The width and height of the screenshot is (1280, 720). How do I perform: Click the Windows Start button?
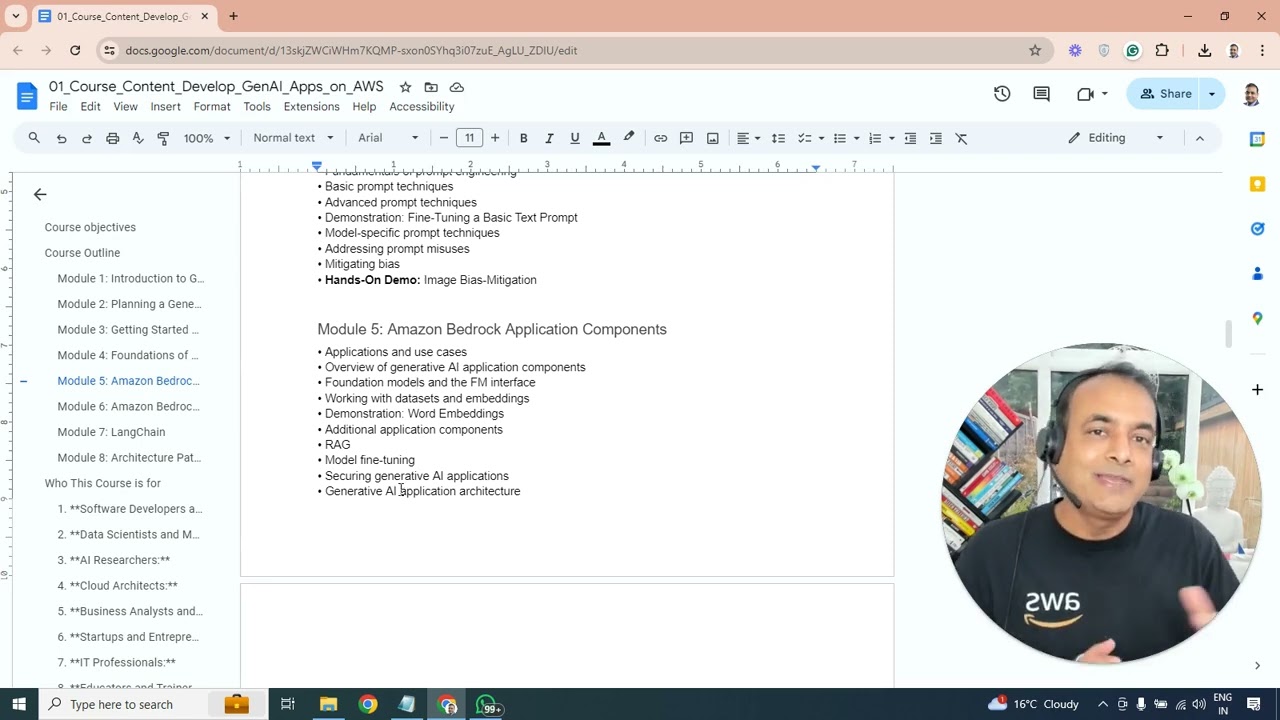(x=19, y=704)
